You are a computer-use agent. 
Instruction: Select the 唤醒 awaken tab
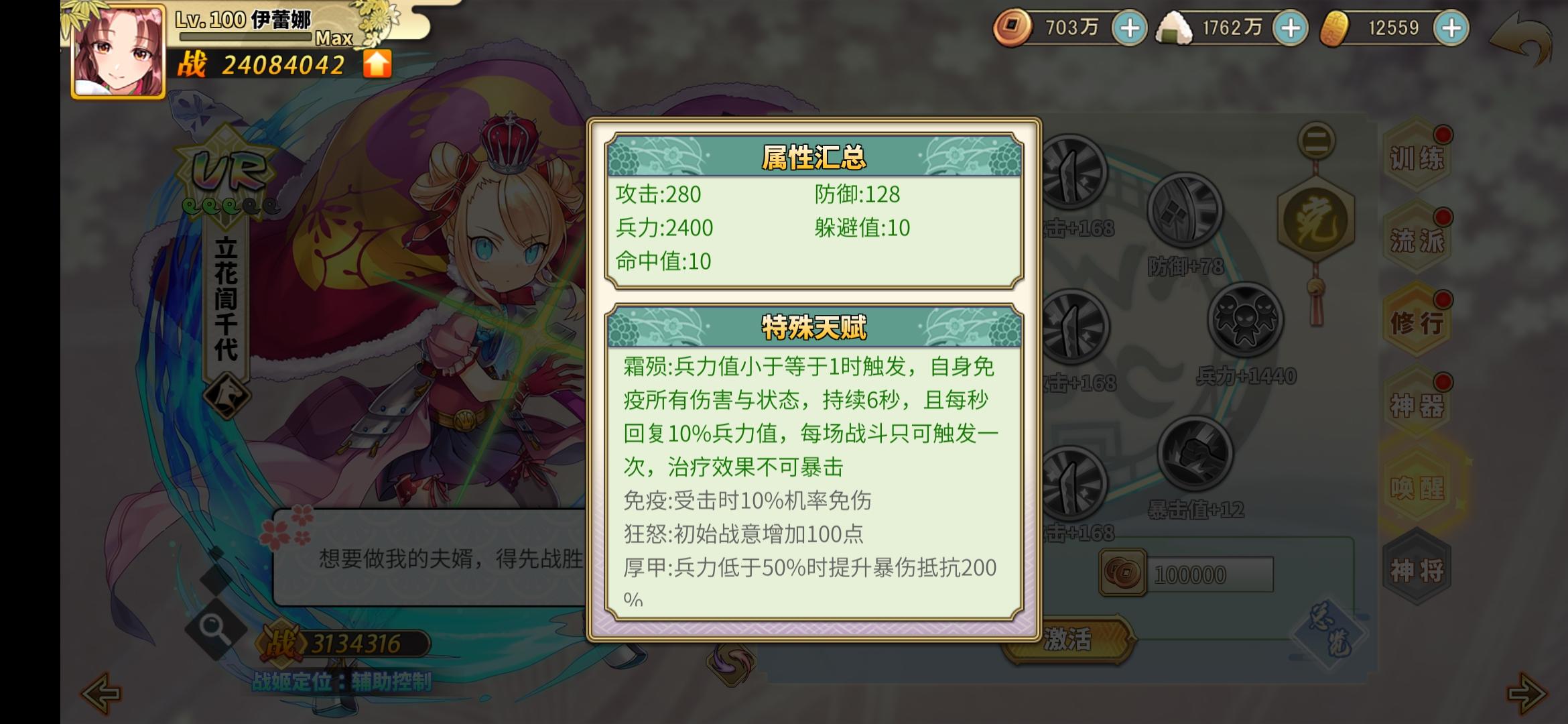pyautogui.click(x=1417, y=487)
